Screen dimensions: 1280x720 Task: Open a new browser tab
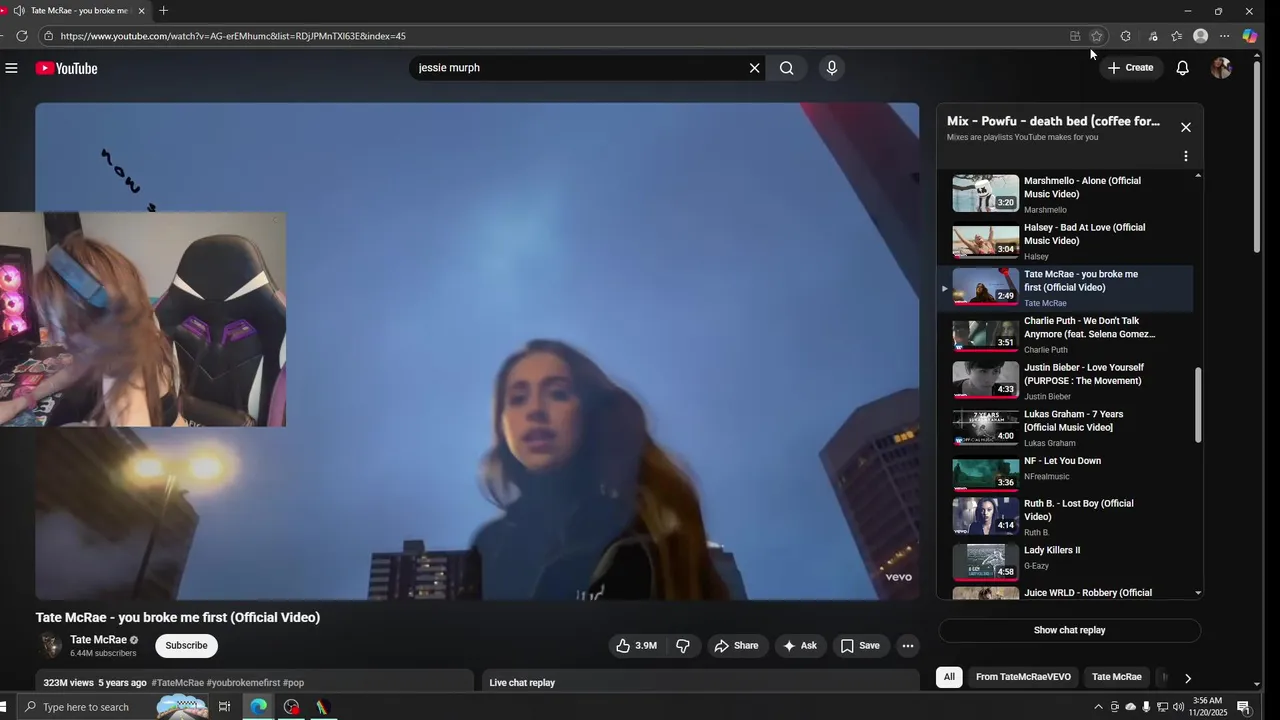pyautogui.click(x=164, y=11)
